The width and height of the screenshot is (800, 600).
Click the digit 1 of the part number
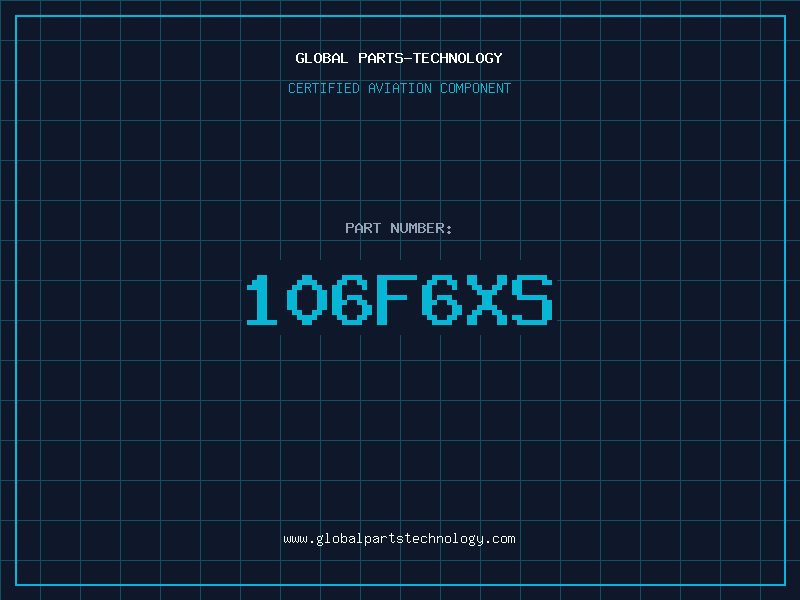point(262,299)
